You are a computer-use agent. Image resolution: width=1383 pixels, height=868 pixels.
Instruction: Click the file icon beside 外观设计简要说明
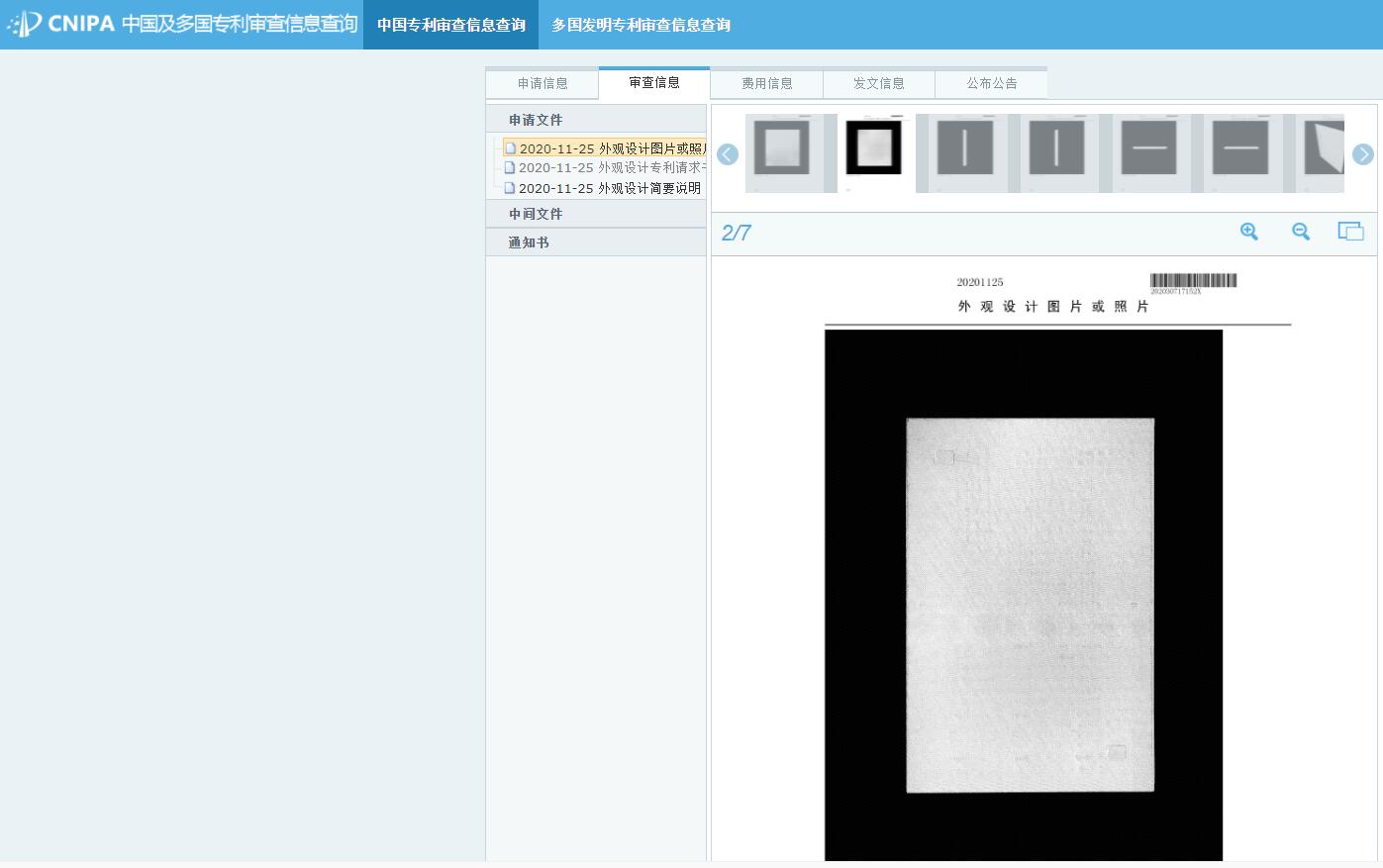pos(510,188)
